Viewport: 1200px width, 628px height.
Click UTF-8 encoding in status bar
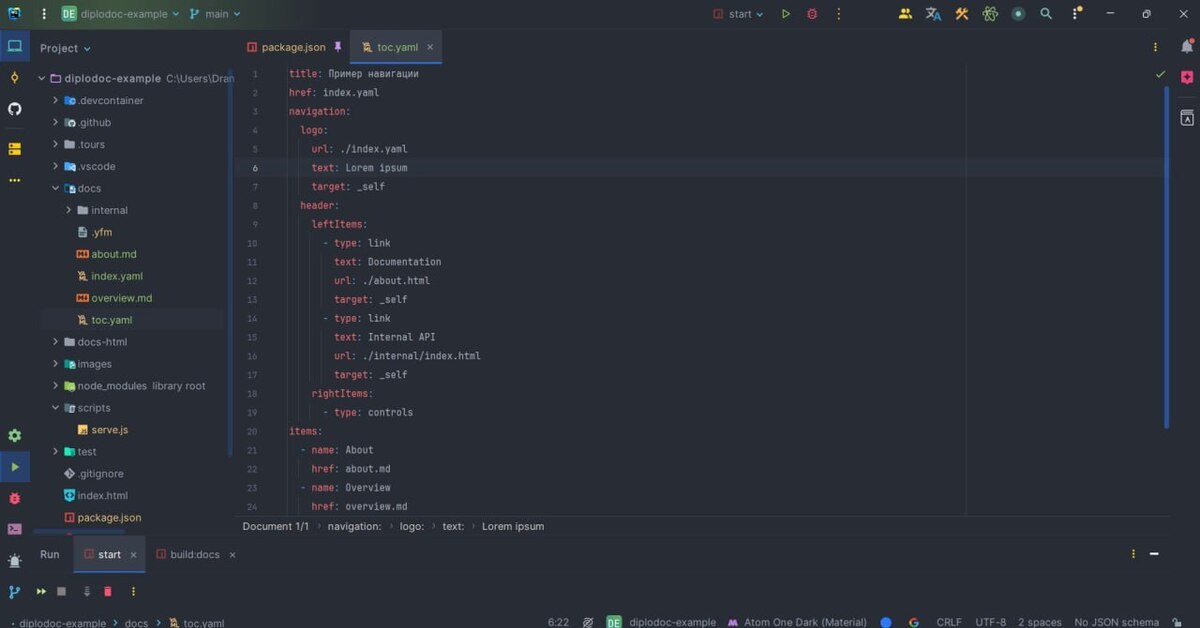pos(990,622)
